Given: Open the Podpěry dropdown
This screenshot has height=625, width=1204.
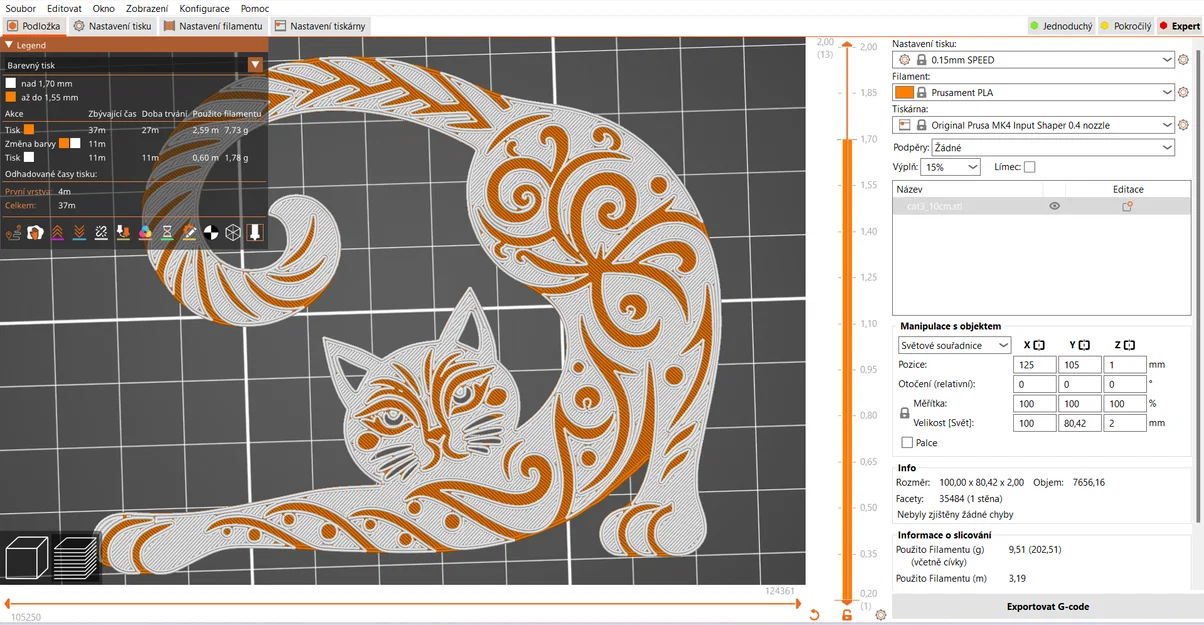Looking at the screenshot, I should [1052, 147].
